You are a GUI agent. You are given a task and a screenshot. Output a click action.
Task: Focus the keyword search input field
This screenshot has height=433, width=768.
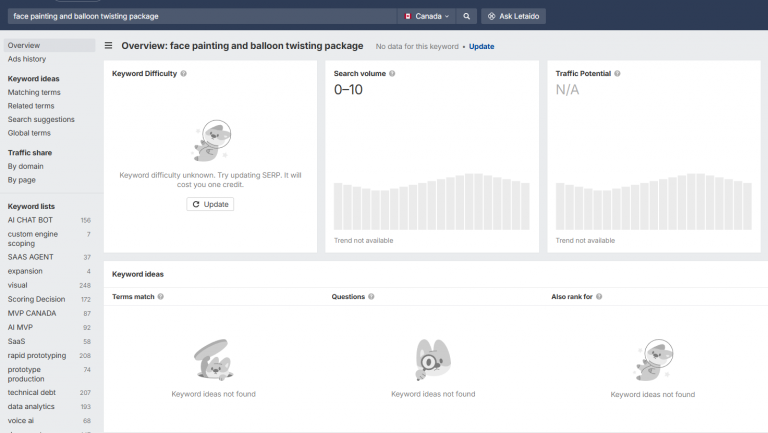[x=202, y=16]
